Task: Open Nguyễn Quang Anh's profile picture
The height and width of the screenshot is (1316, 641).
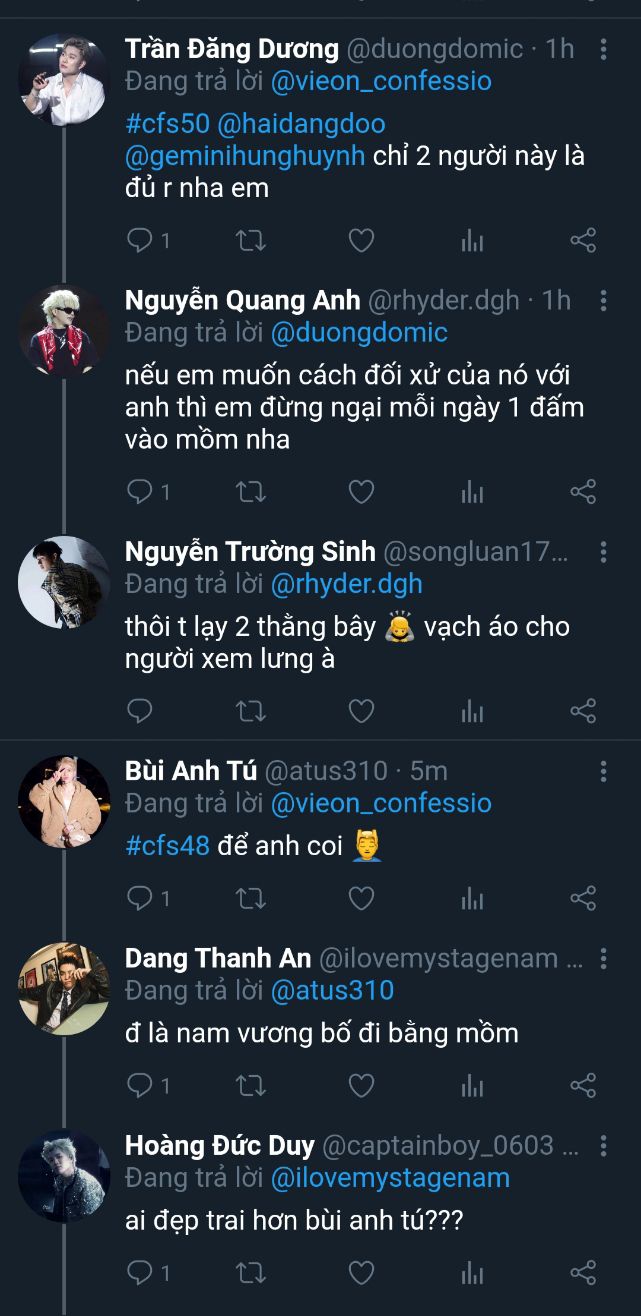Action: coord(64,331)
